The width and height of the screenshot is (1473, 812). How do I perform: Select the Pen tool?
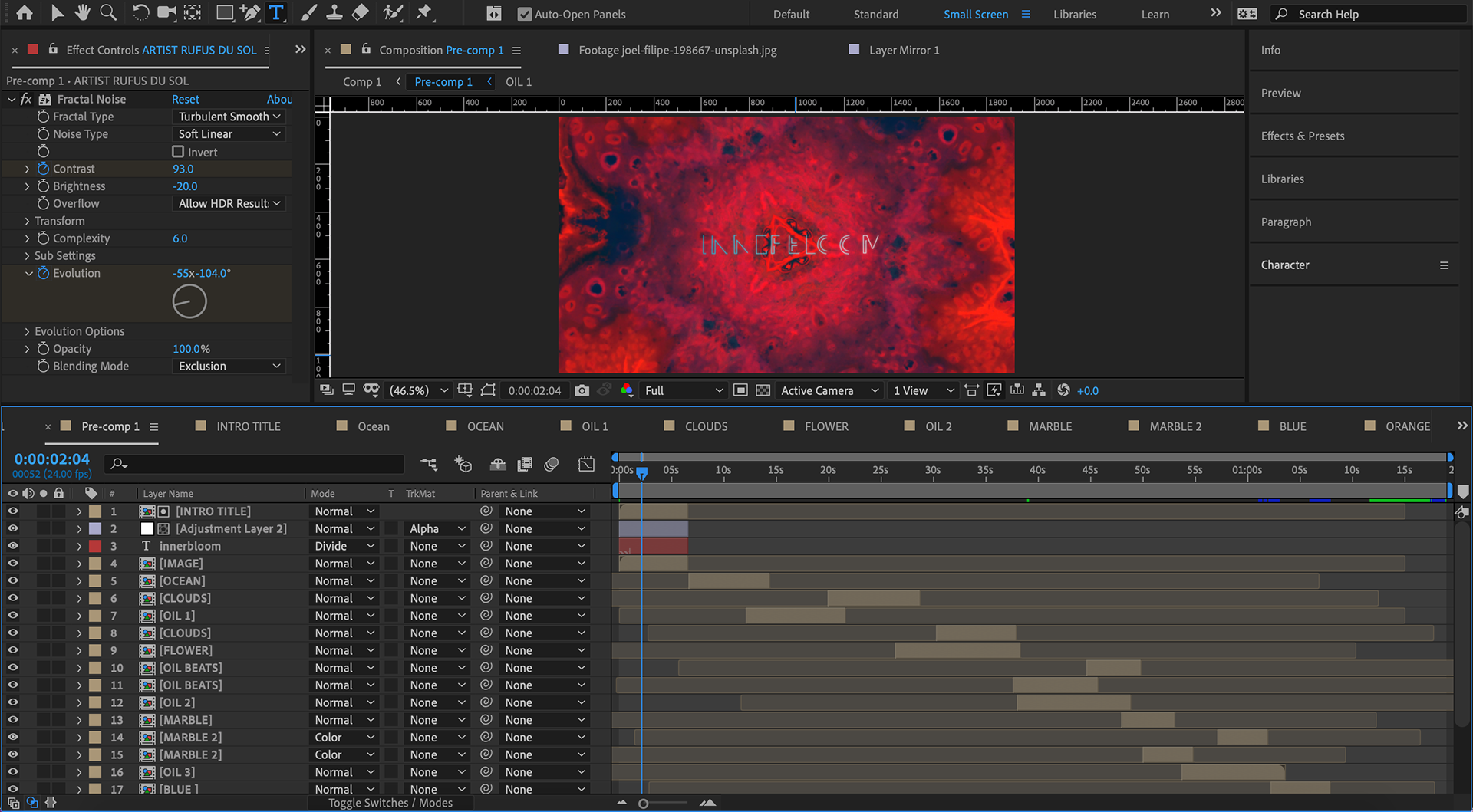click(250, 13)
